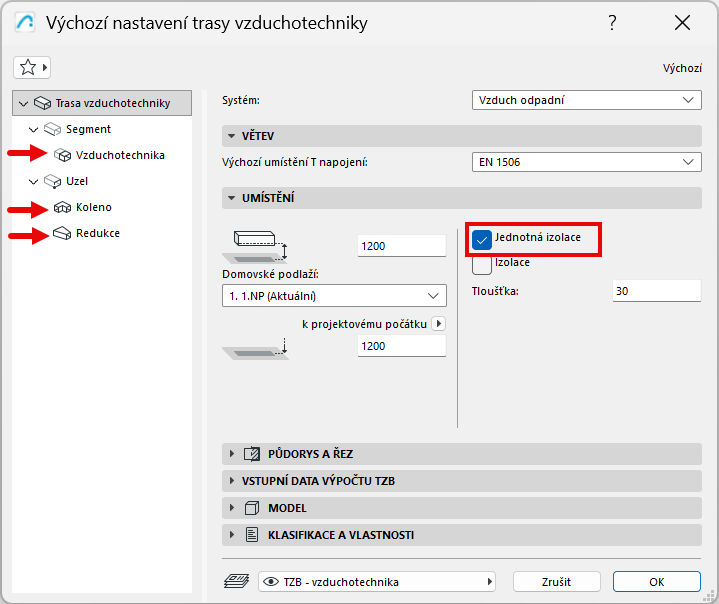Click the layer stack icon at the bottom

click(x=237, y=582)
